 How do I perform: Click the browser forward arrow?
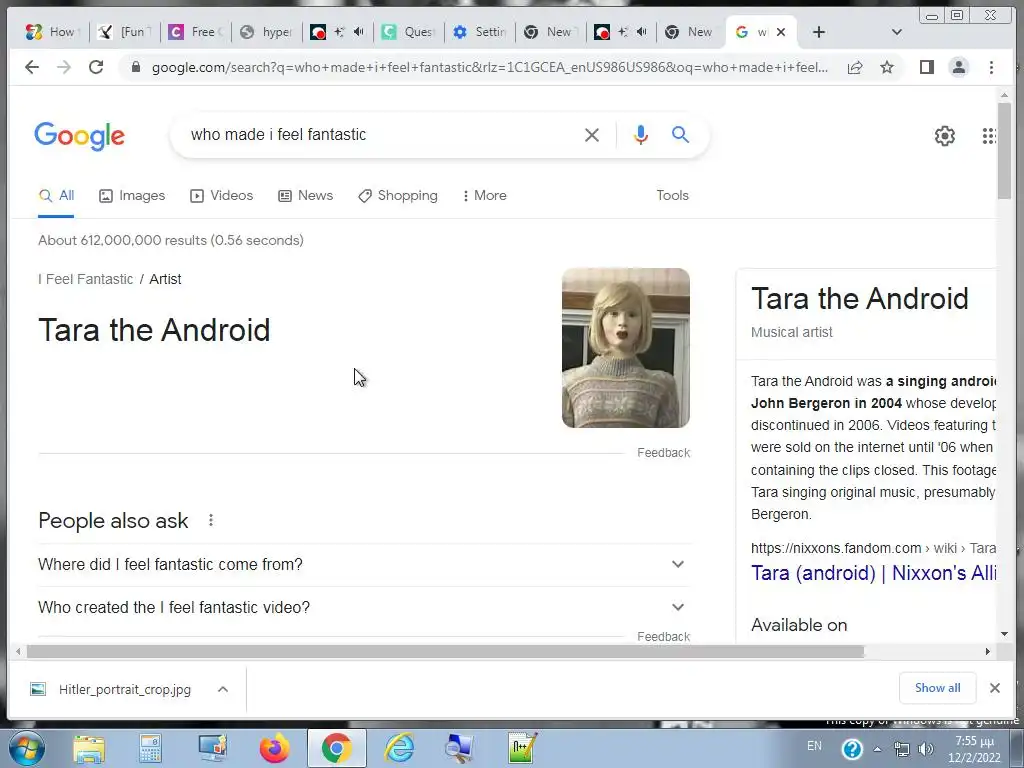[x=63, y=67]
